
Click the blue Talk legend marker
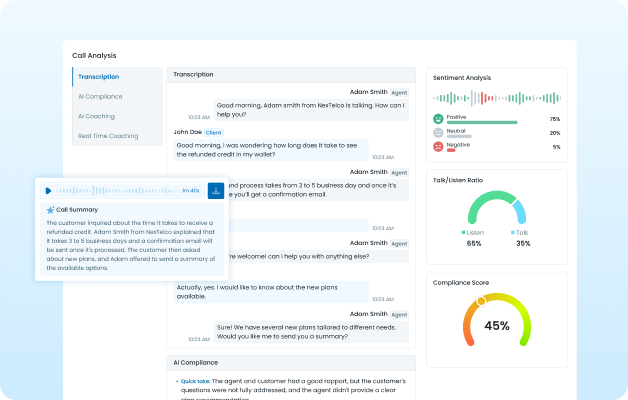click(508, 231)
